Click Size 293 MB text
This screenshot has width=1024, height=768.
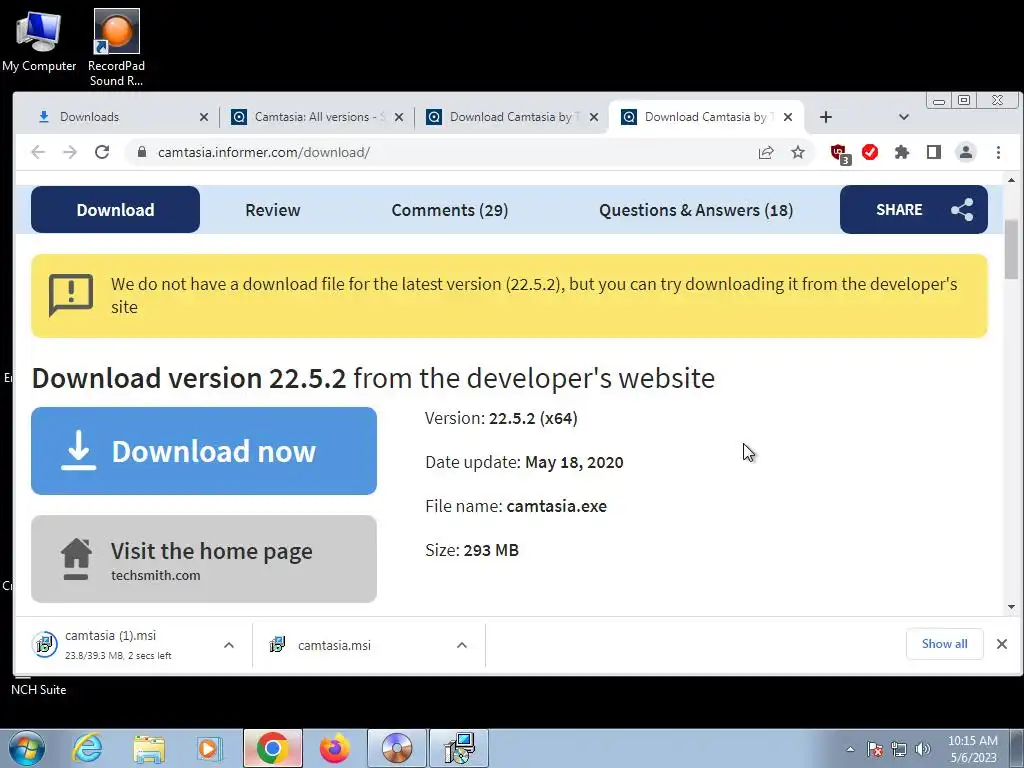tap(472, 550)
